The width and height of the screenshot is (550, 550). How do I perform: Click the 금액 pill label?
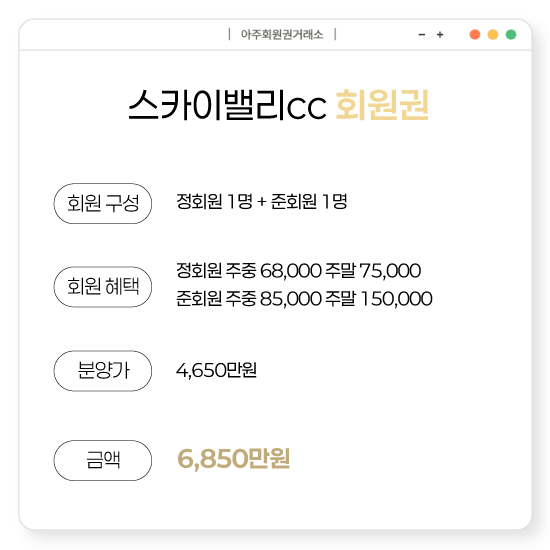103,460
